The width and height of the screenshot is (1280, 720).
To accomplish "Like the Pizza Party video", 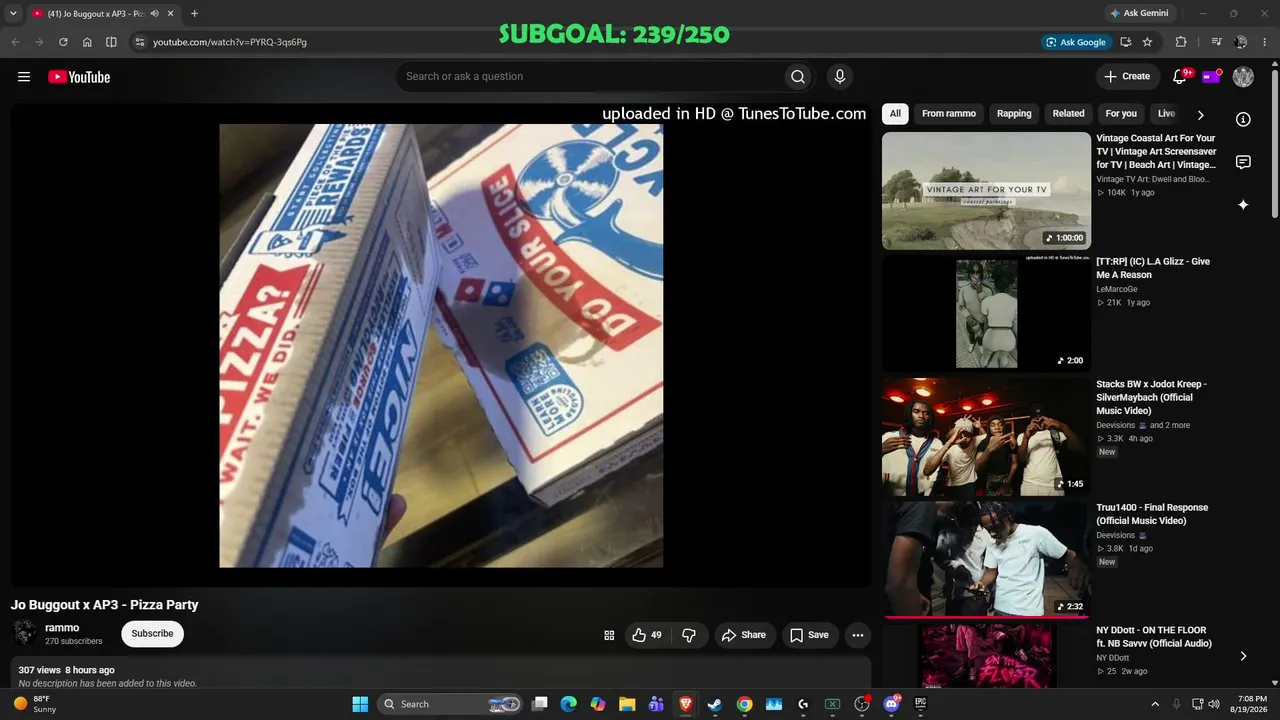I will [647, 635].
